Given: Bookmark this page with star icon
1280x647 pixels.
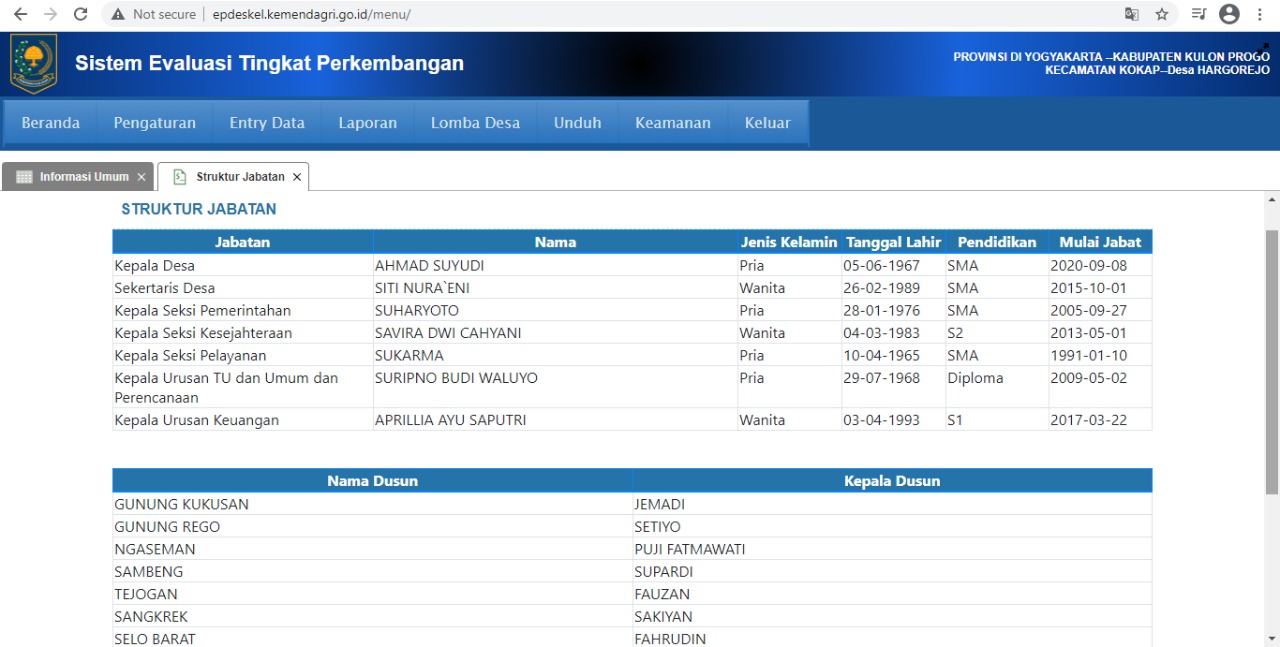Looking at the screenshot, I should coord(1162,15).
